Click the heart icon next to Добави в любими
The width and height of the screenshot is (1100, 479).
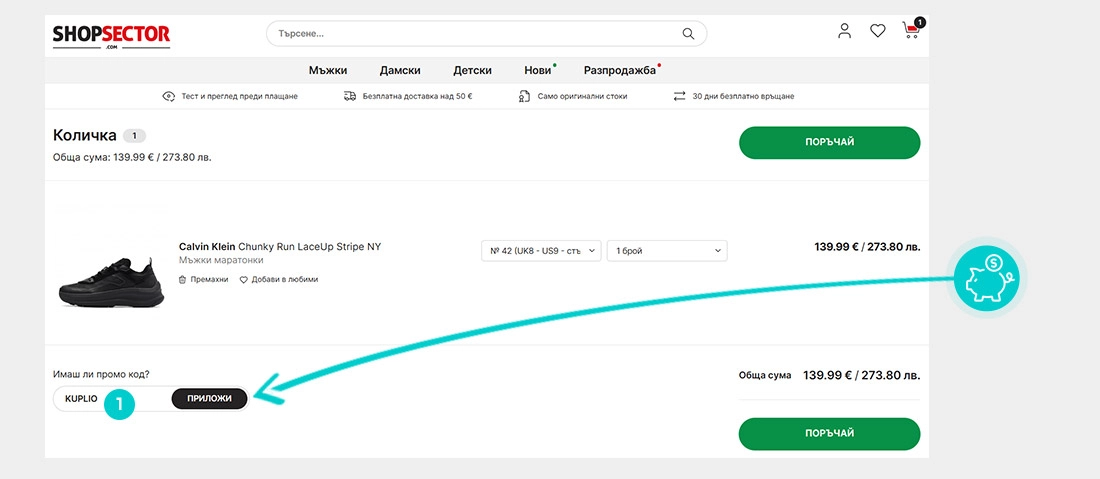coord(244,279)
